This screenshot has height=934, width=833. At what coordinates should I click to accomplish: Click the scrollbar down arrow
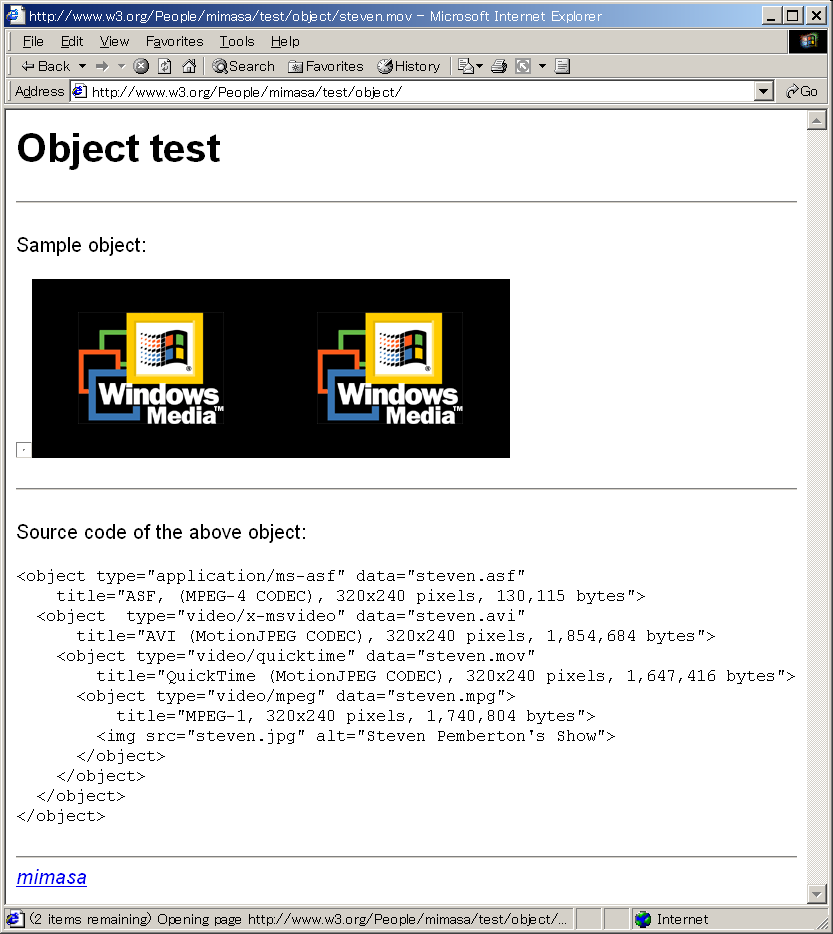pyautogui.click(x=816, y=894)
